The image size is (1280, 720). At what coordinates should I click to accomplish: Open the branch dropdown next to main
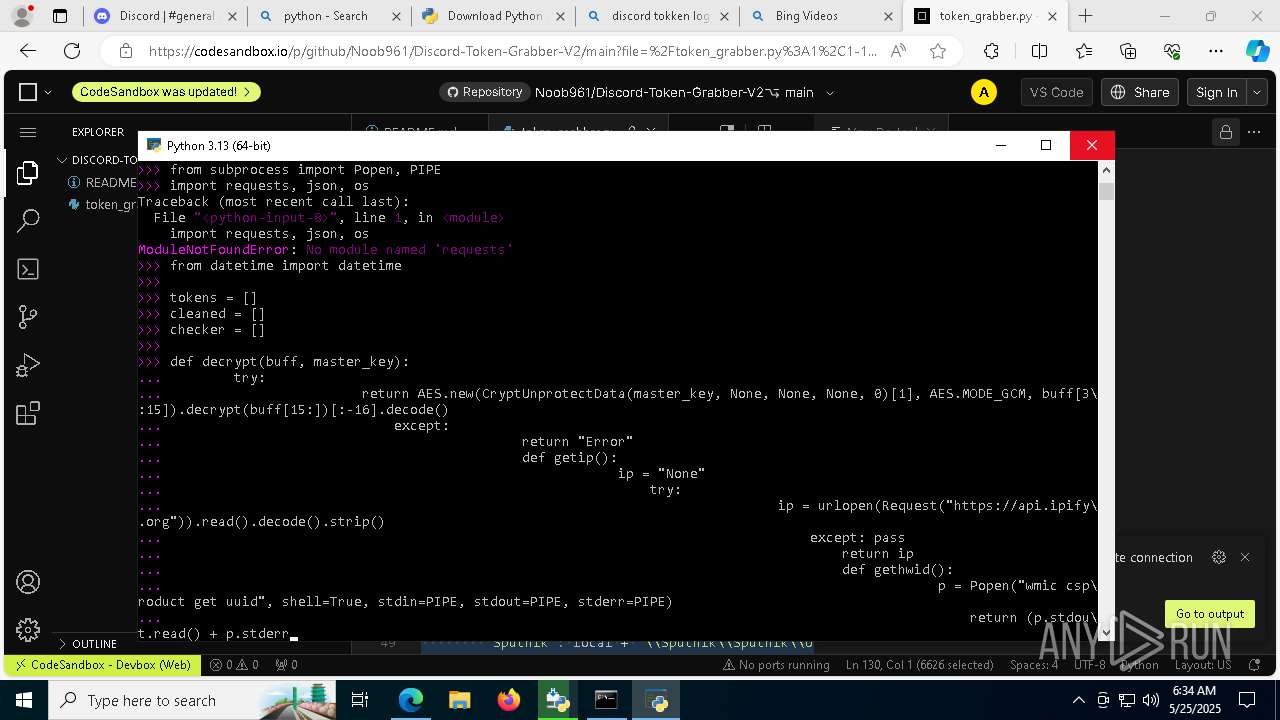(829, 92)
